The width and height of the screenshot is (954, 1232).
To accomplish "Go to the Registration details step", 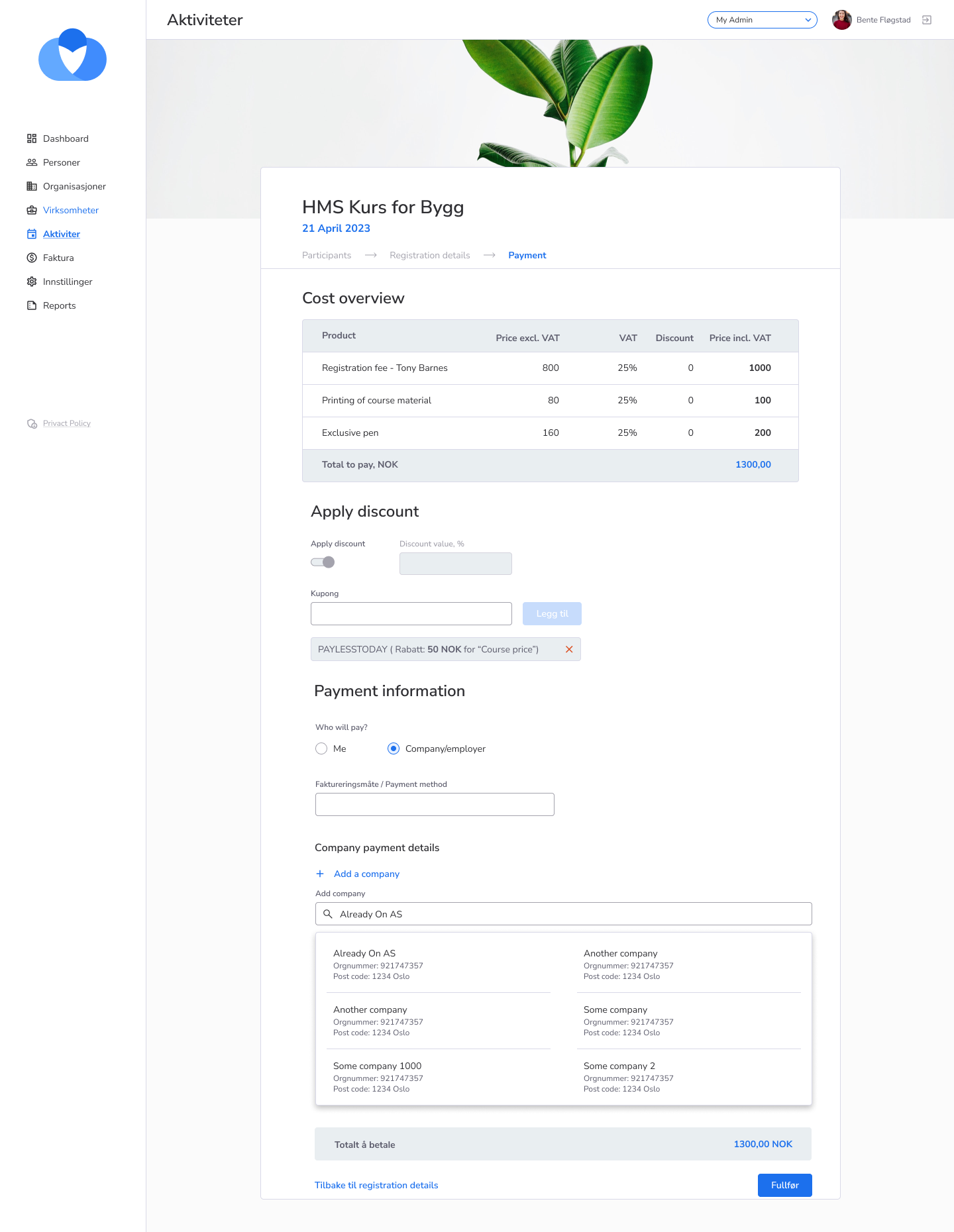I will 430,255.
